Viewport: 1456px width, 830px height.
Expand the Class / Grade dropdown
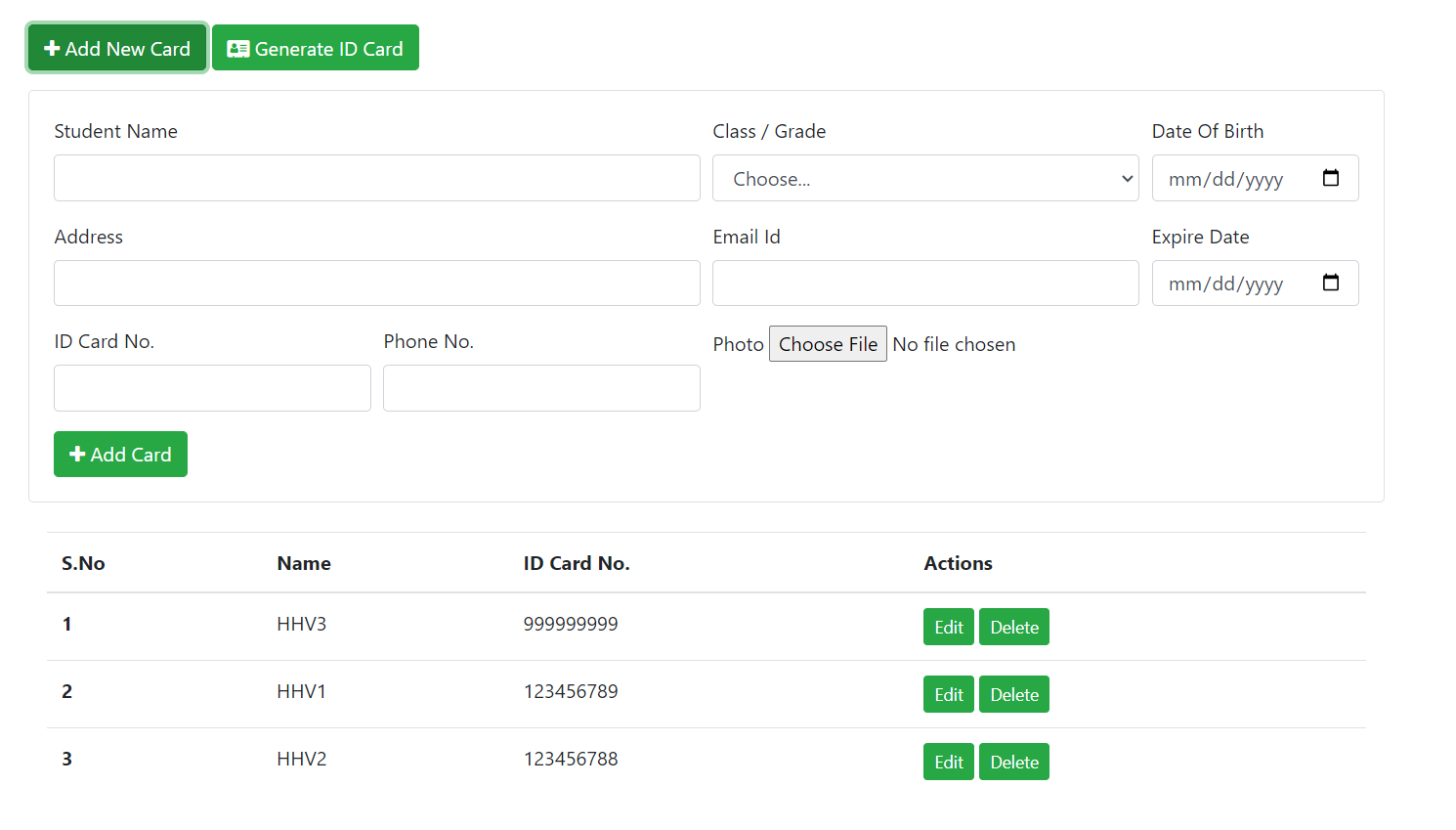coord(924,179)
